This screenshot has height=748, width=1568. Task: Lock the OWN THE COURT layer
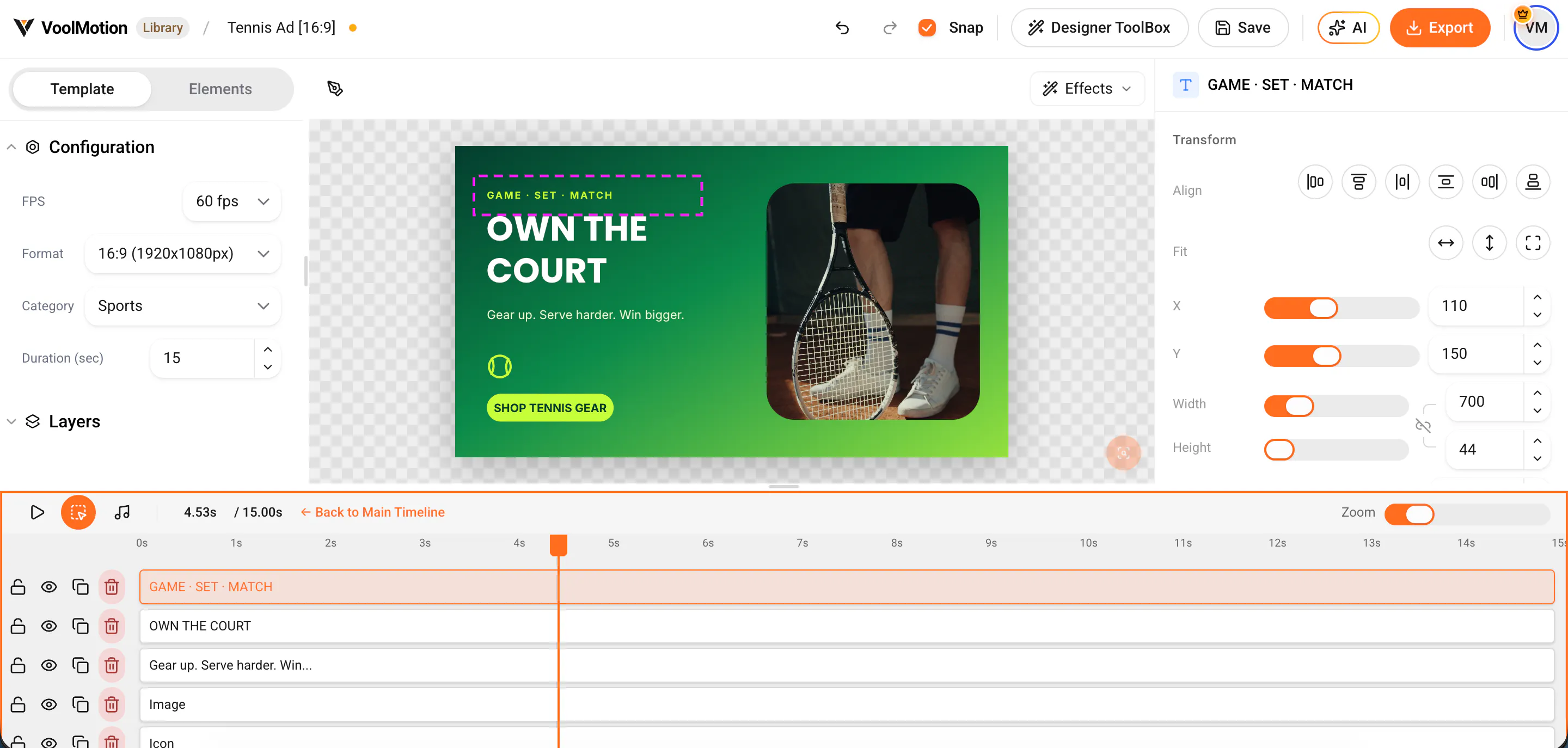tap(19, 626)
